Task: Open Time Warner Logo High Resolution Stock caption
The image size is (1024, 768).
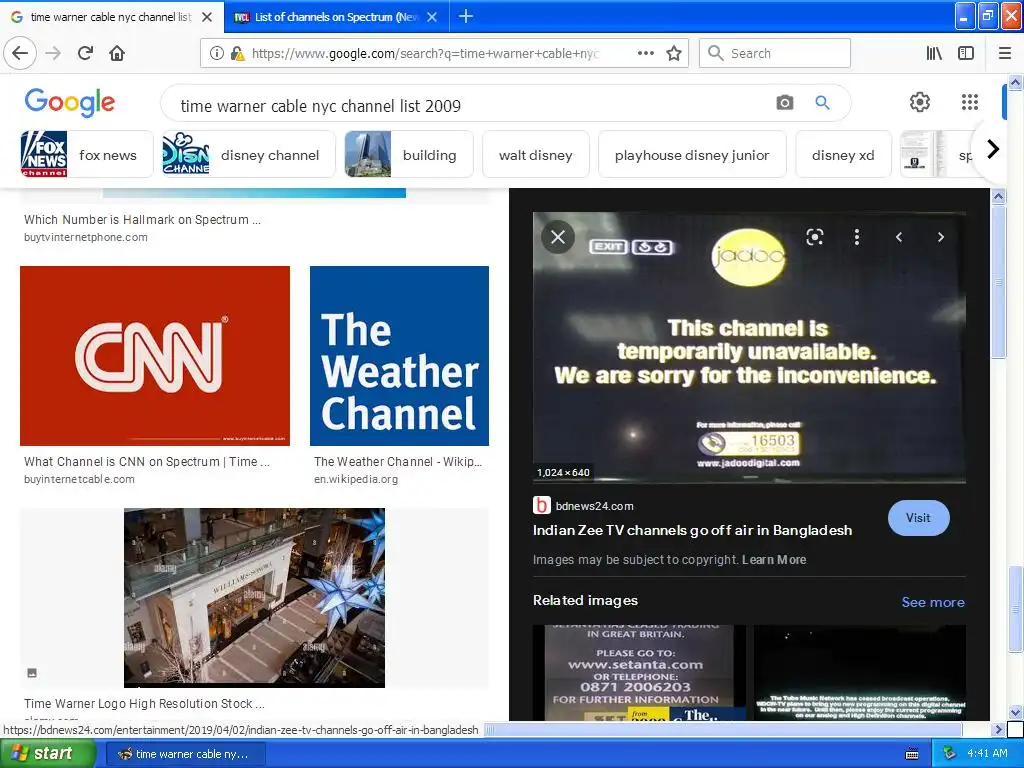Action: pyautogui.click(x=144, y=703)
